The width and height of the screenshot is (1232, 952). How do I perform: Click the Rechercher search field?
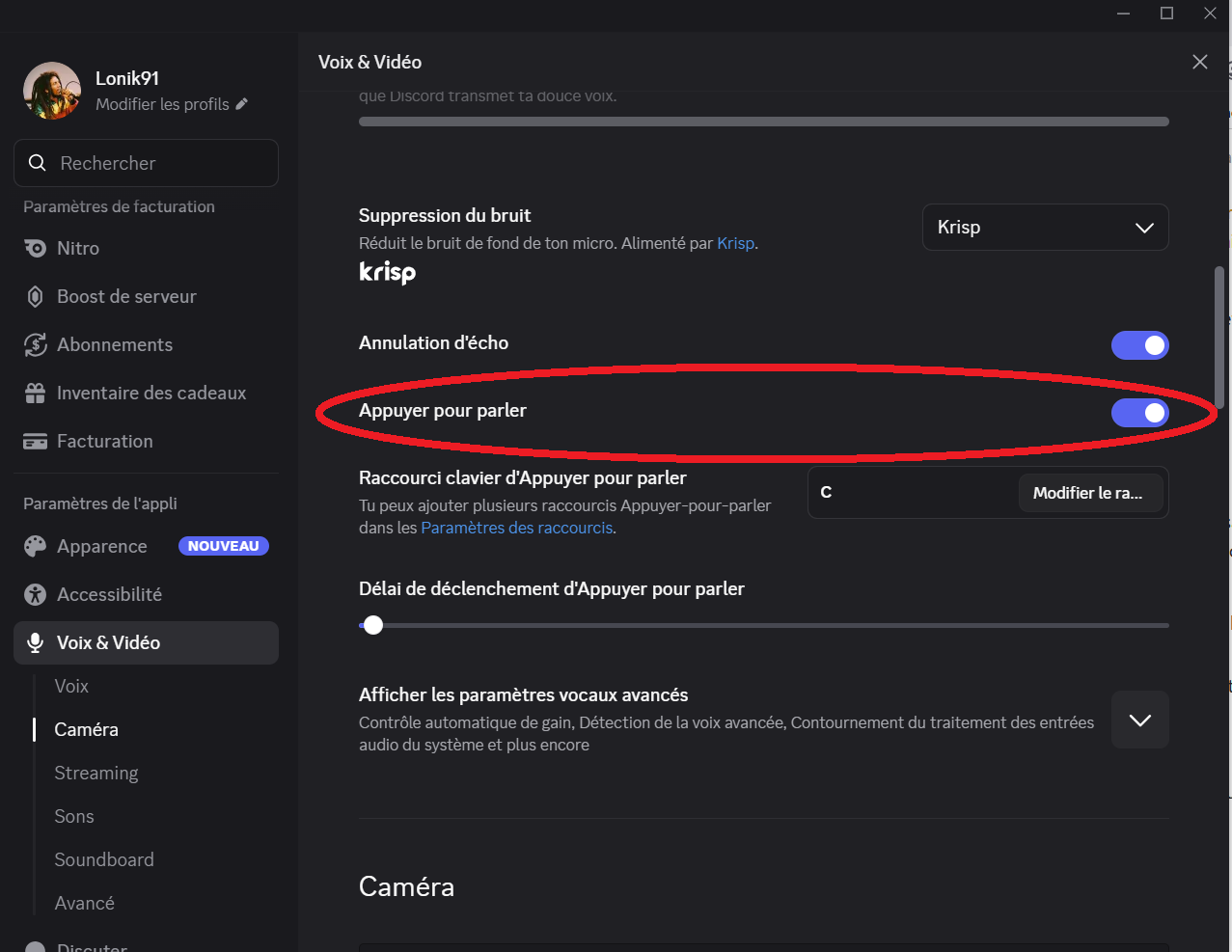(x=146, y=163)
